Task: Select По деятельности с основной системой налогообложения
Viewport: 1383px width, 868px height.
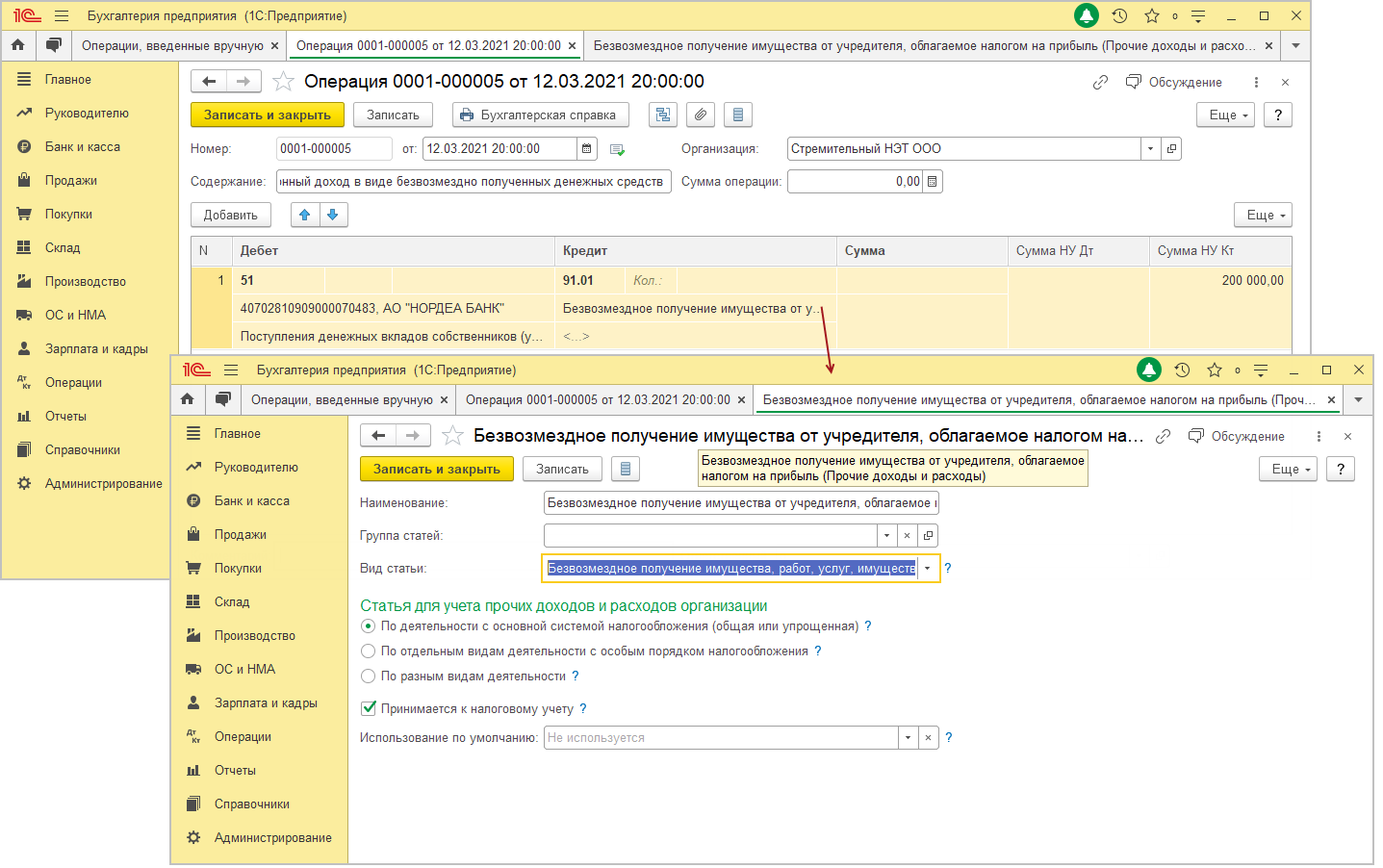Action: [x=368, y=626]
